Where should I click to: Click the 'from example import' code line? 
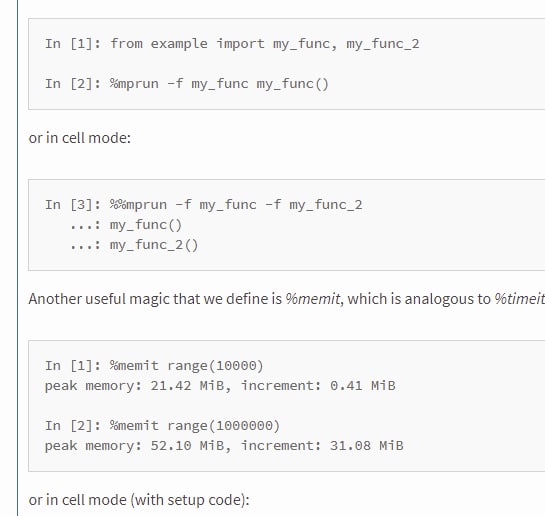click(232, 44)
